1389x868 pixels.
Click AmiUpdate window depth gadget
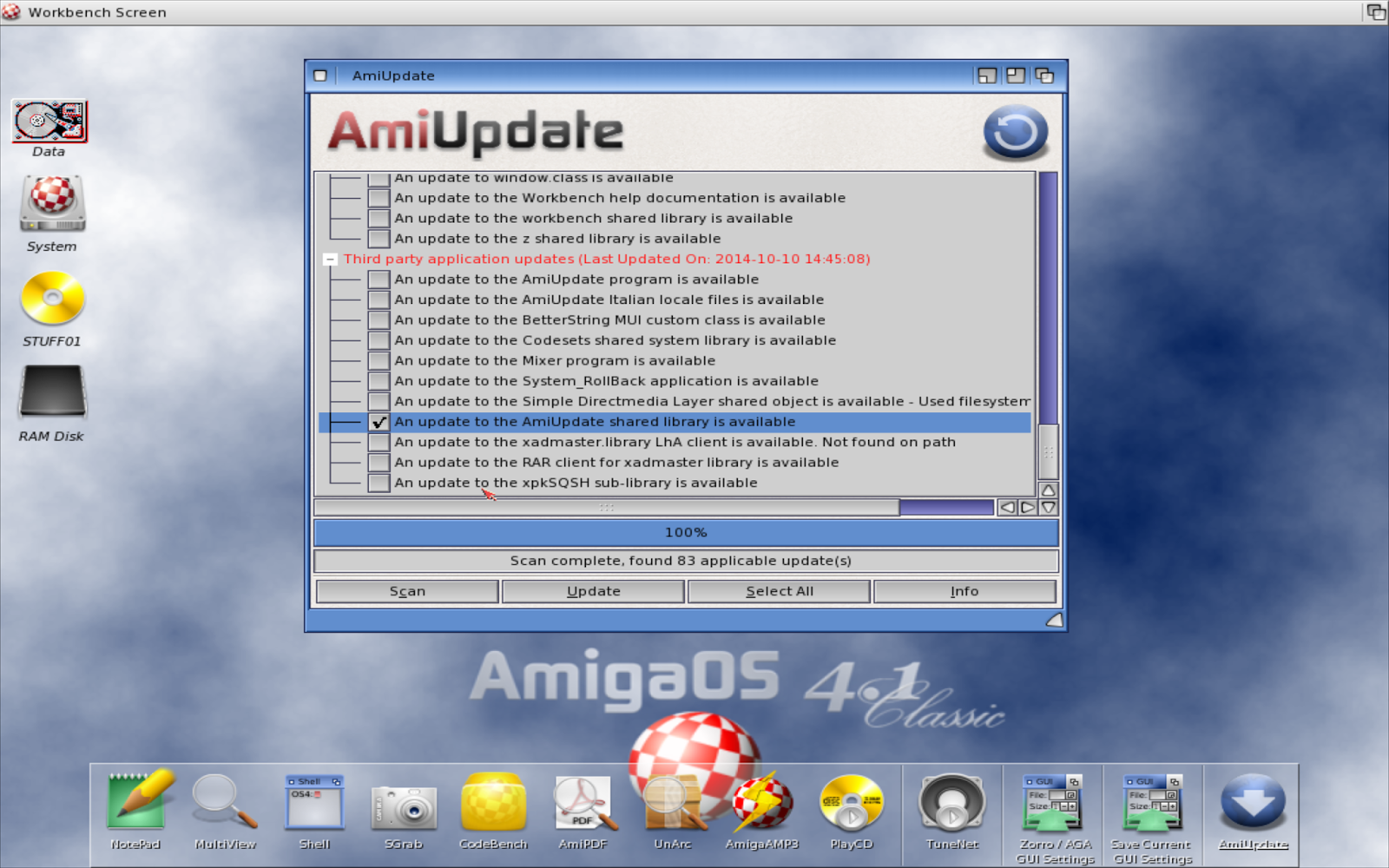tap(1044, 76)
